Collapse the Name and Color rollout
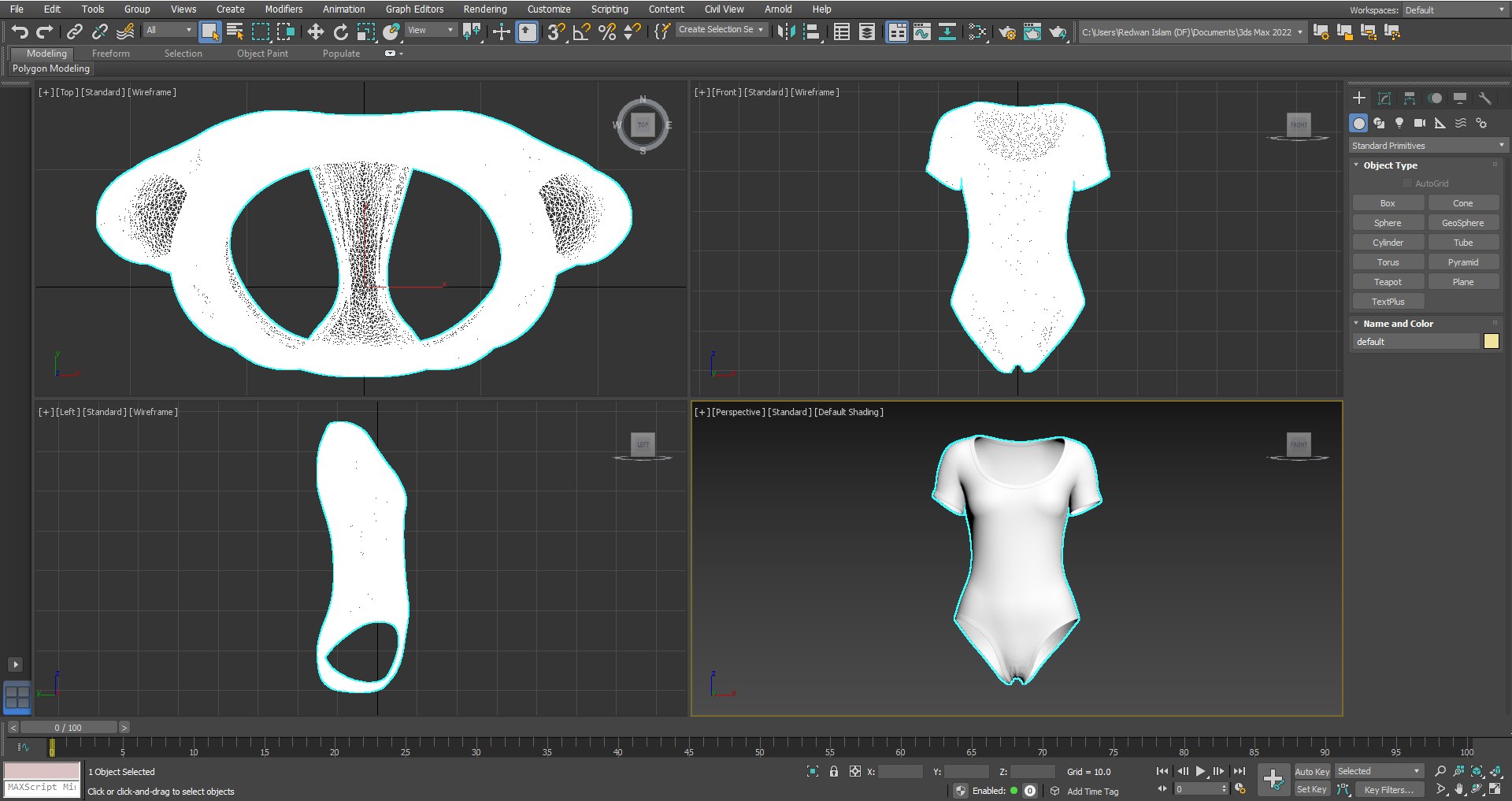Screen dimensions: 1512x801 pyautogui.click(x=1398, y=324)
